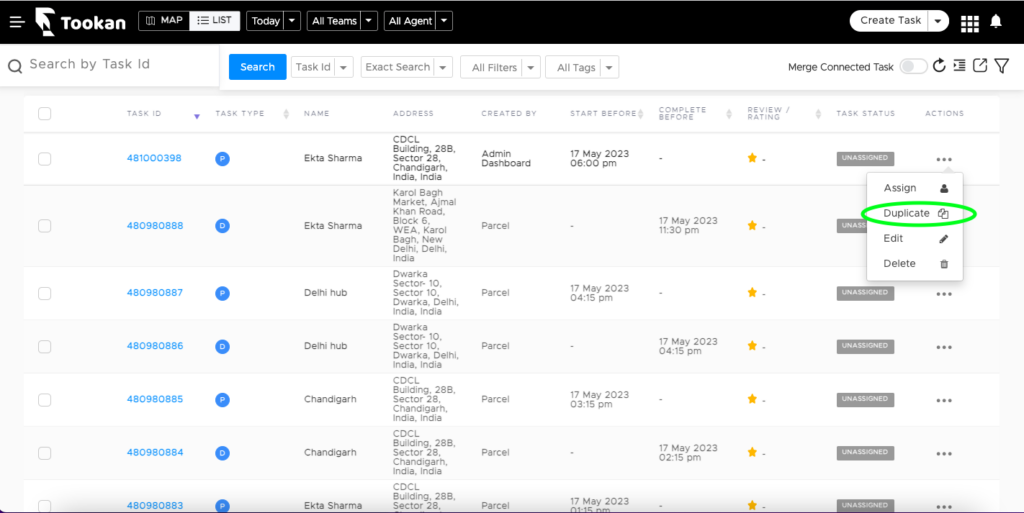Tick the checkbox for task 480980885

click(44, 399)
